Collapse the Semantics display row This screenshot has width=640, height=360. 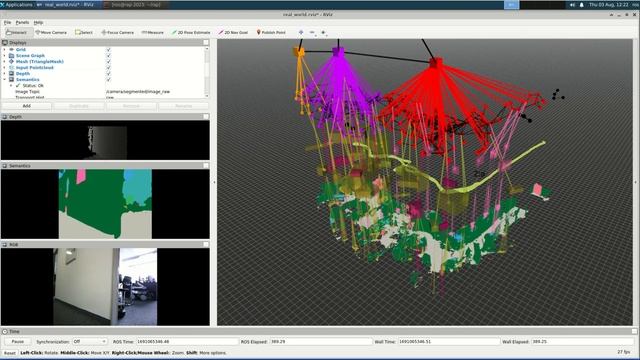(x=4, y=80)
